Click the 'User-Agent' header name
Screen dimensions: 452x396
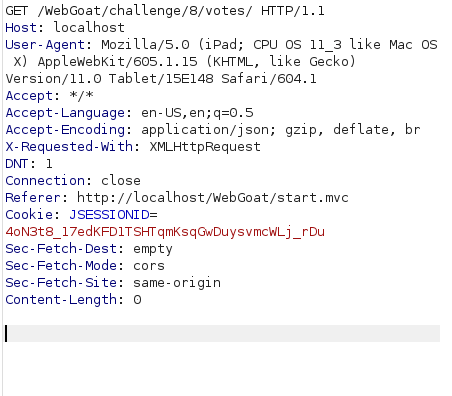pyautogui.click(x=45, y=44)
